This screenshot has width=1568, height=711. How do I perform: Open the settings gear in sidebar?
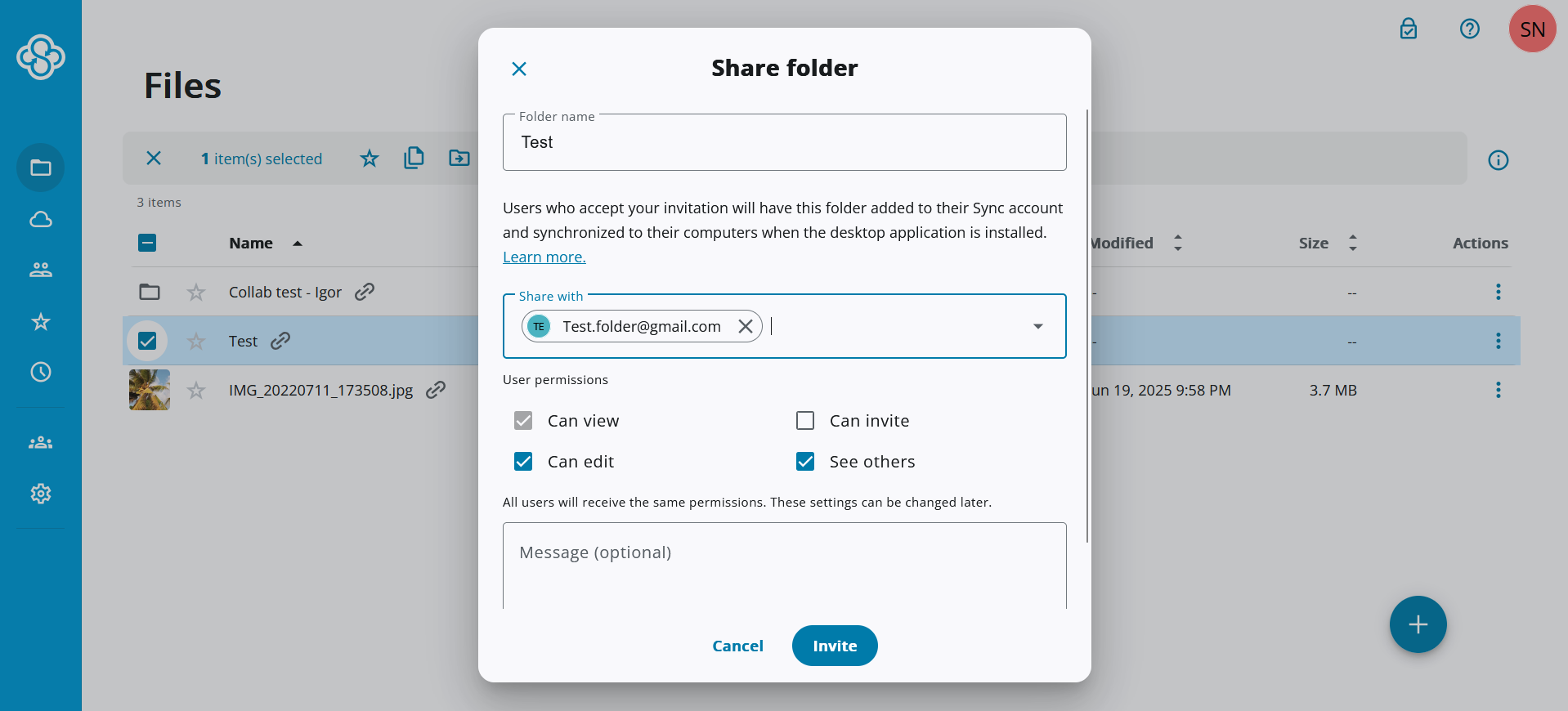[x=41, y=494]
